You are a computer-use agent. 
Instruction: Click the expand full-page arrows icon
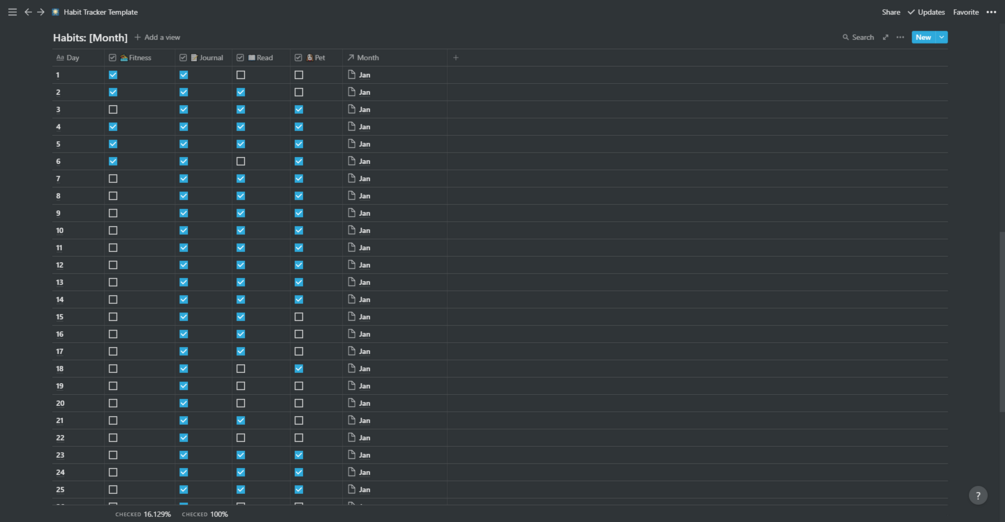pyautogui.click(x=885, y=37)
